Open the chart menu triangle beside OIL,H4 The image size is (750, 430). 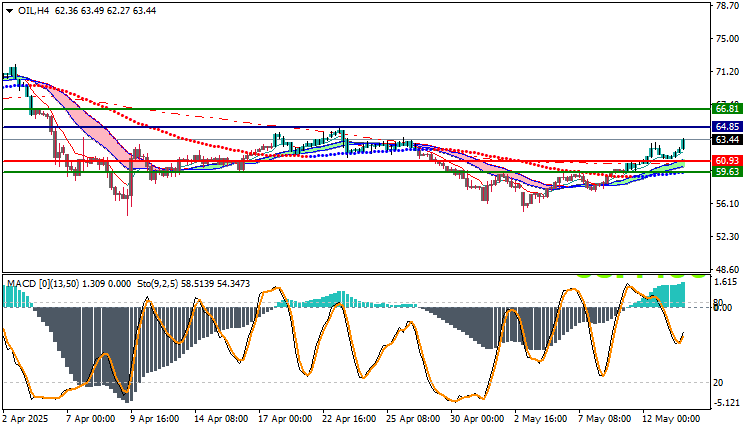(10, 11)
